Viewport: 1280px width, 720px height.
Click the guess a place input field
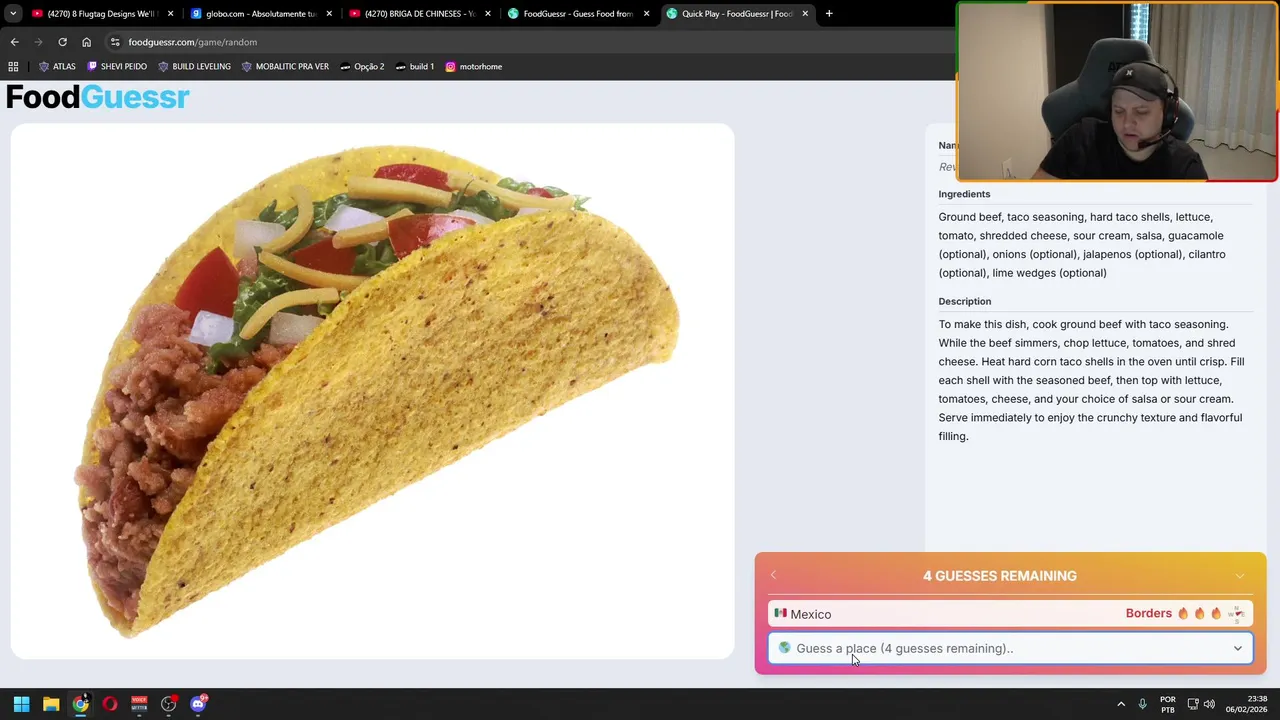pyautogui.click(x=1010, y=648)
